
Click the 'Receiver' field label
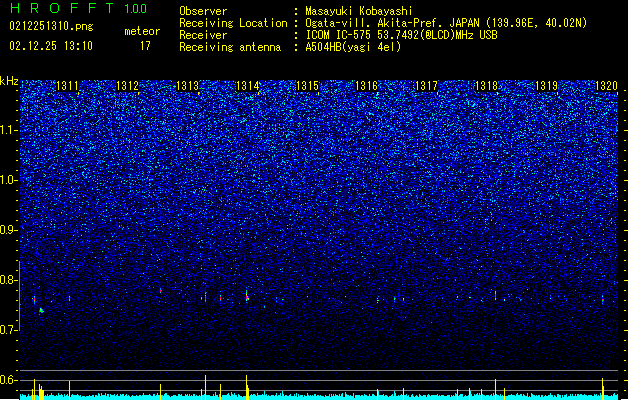(203, 35)
